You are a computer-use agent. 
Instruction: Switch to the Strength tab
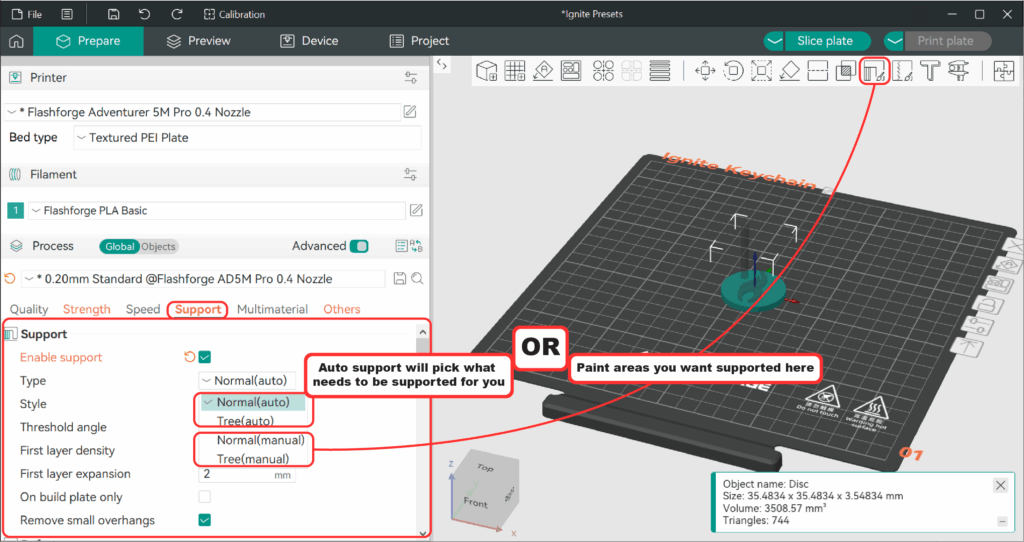86,310
